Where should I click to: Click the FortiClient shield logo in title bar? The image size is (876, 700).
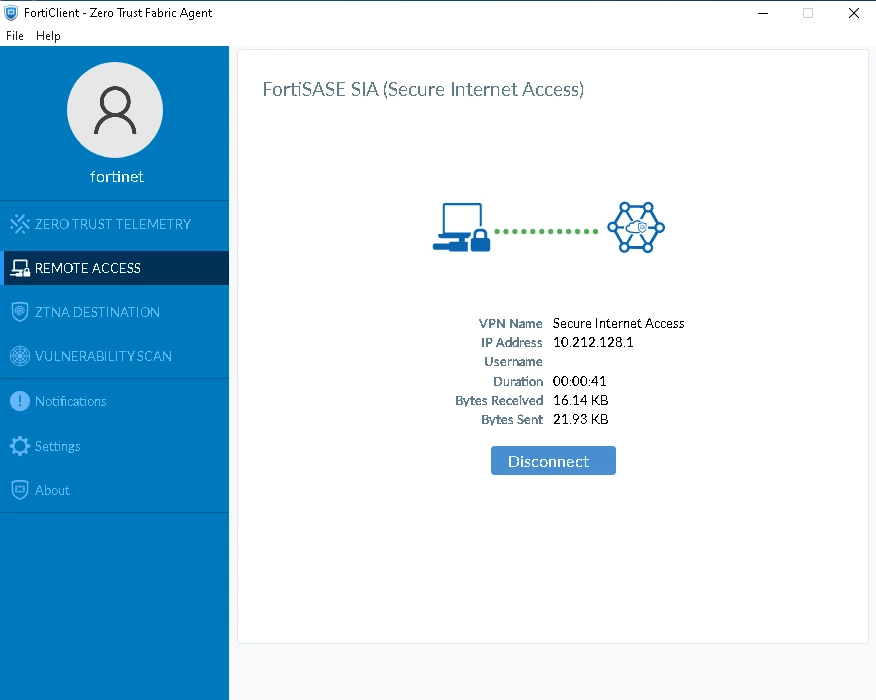[11, 12]
